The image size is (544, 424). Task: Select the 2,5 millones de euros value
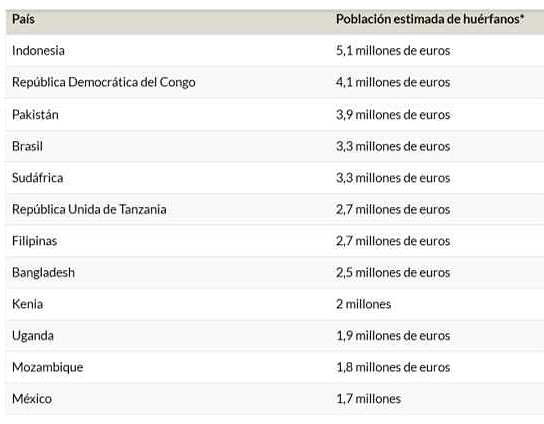pyautogui.click(x=393, y=272)
